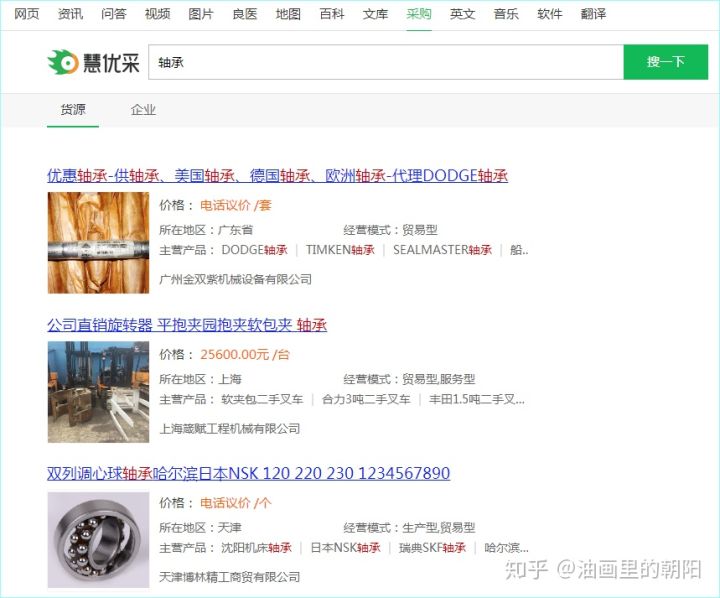
Task: Select the active 采购 navigation item
Action: [419, 14]
